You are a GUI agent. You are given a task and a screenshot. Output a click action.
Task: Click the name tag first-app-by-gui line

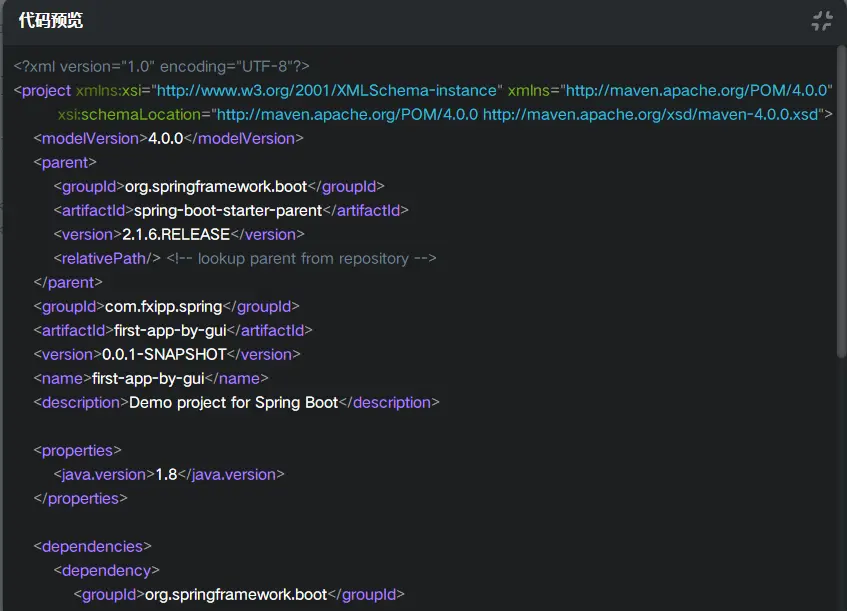click(151, 378)
